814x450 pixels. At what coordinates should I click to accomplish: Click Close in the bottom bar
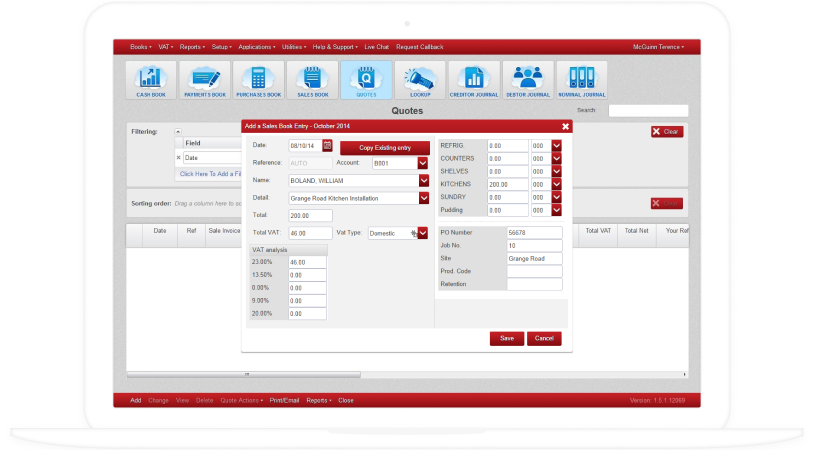tap(346, 401)
